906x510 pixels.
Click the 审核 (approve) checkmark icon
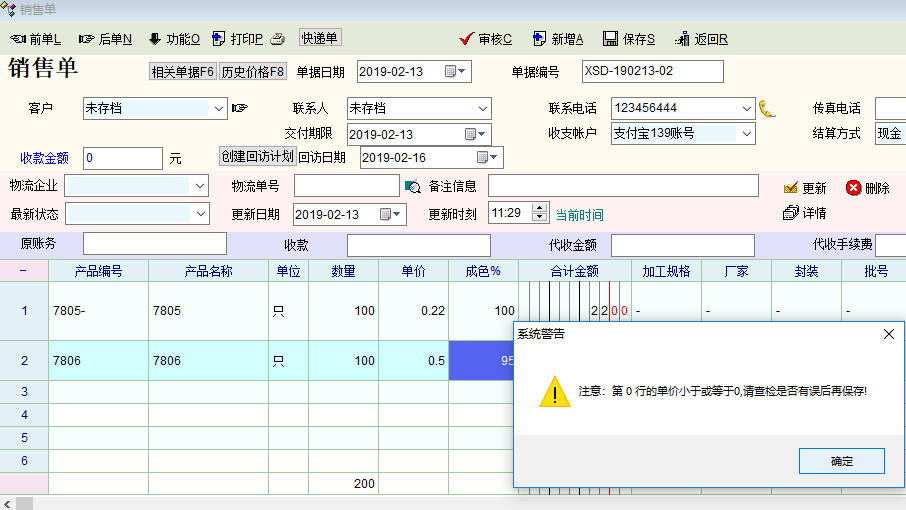point(466,39)
